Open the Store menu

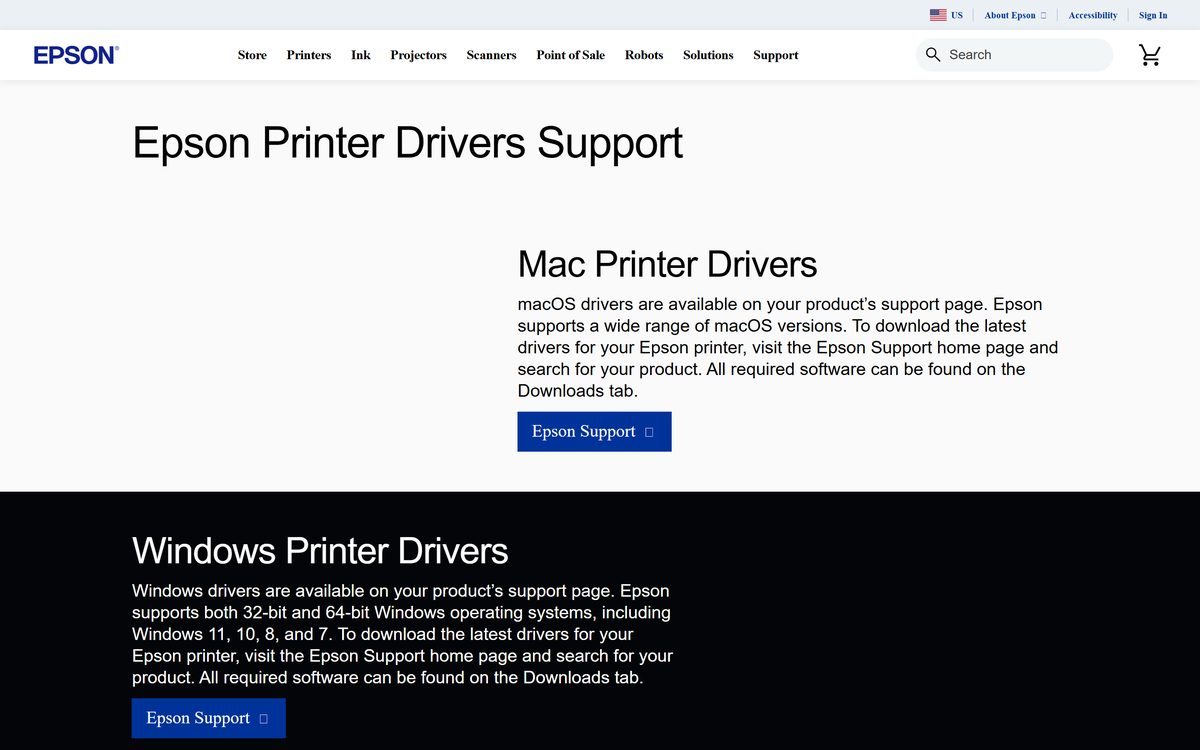click(252, 55)
